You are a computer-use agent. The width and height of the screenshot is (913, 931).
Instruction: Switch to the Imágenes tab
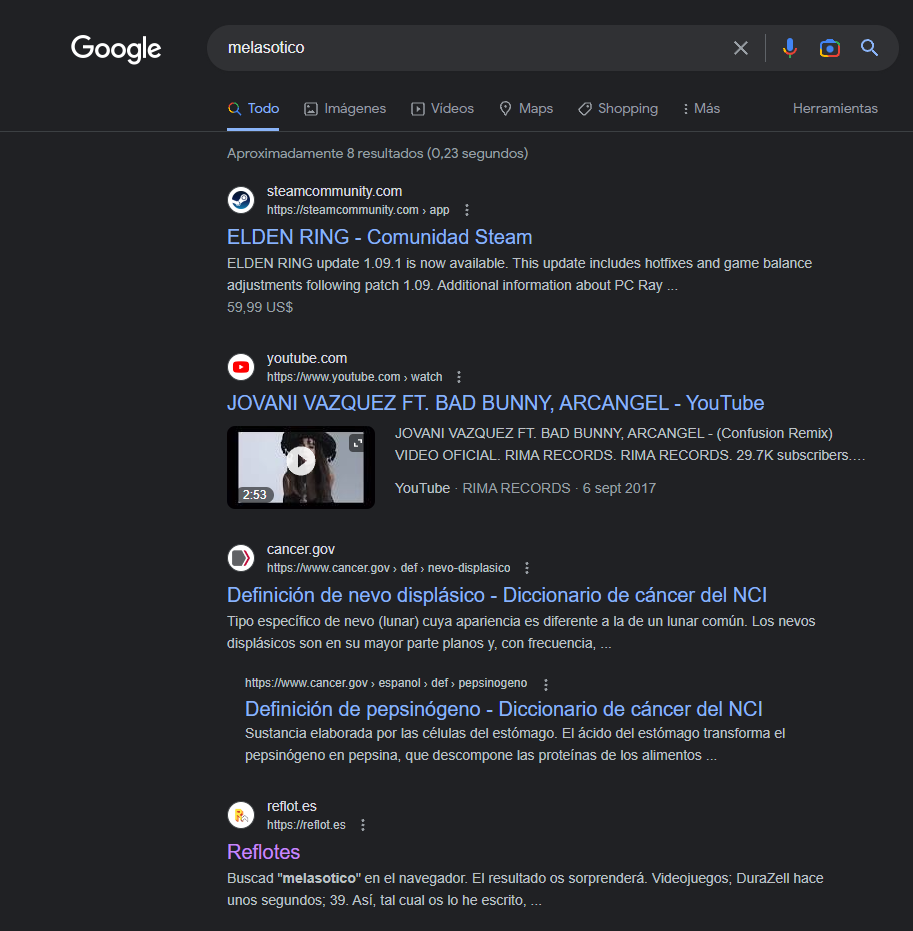point(345,109)
